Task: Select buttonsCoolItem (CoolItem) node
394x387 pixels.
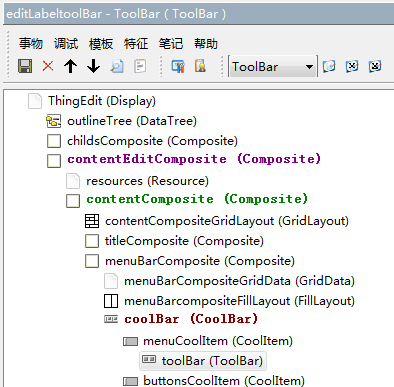Action: (224, 381)
